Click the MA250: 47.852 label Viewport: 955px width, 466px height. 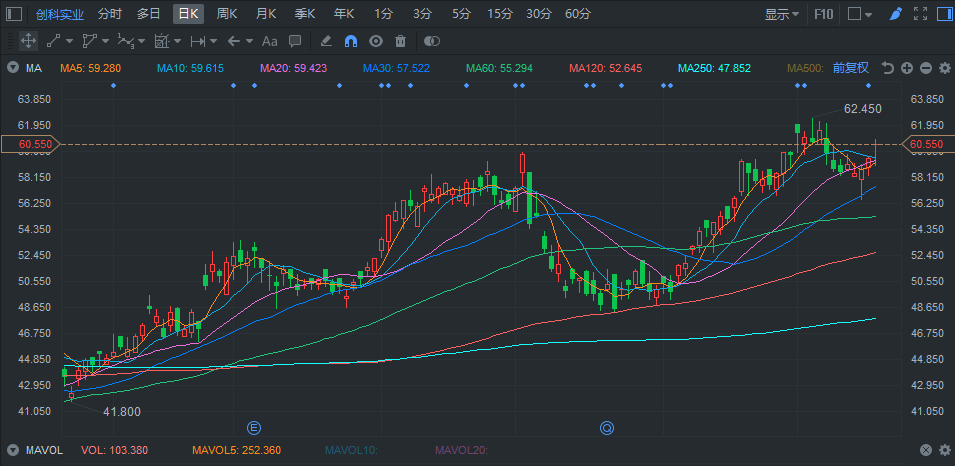click(x=714, y=68)
